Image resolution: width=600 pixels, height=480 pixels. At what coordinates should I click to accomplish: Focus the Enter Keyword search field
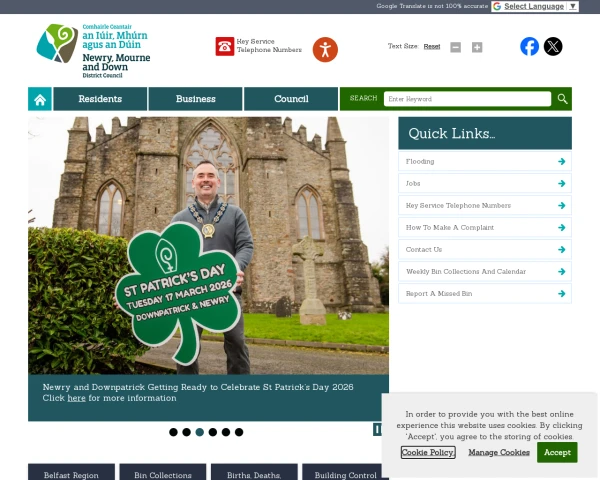467,99
